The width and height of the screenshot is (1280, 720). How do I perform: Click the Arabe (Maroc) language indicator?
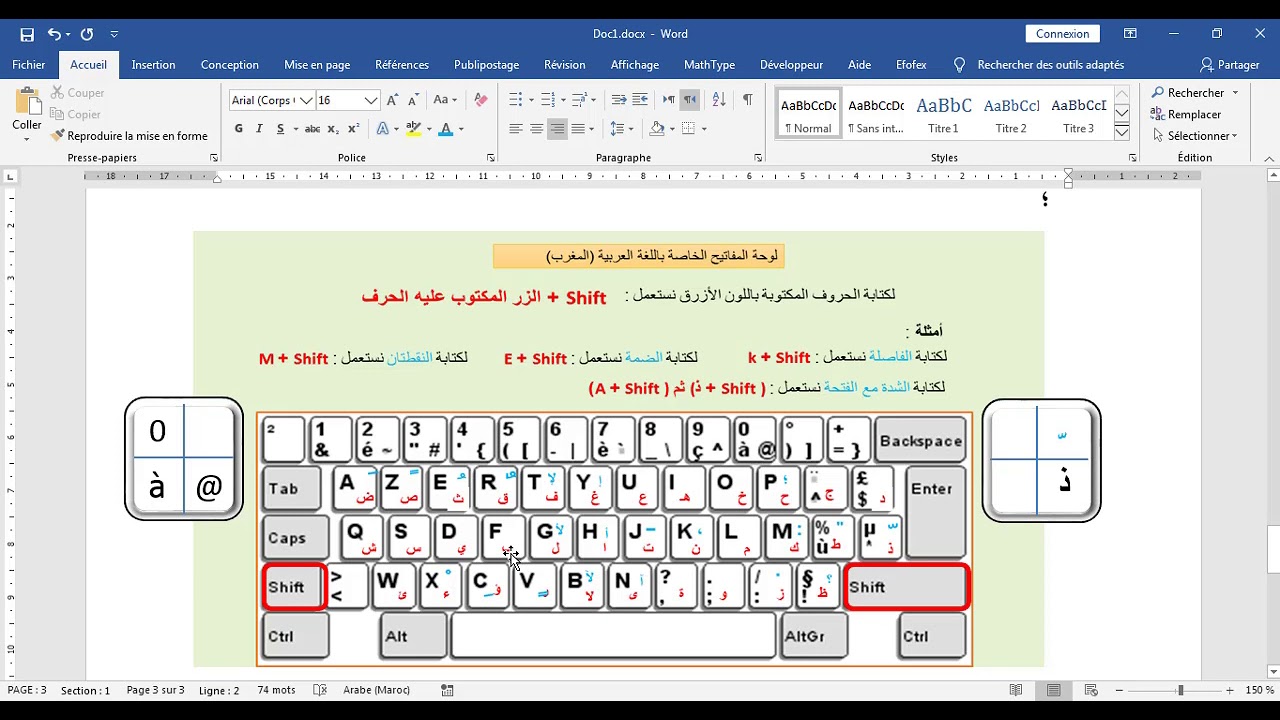pos(376,690)
